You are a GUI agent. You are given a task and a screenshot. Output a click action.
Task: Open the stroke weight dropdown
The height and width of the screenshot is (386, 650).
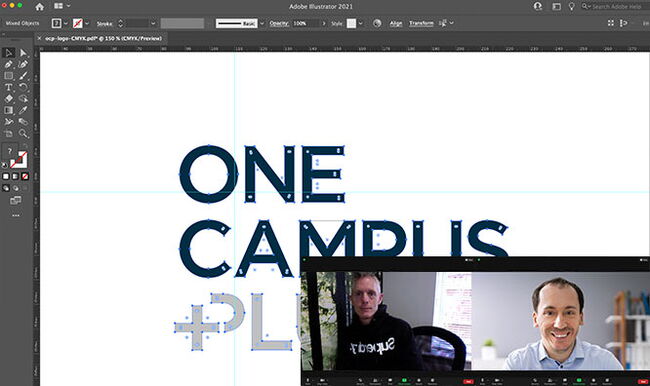pos(153,23)
